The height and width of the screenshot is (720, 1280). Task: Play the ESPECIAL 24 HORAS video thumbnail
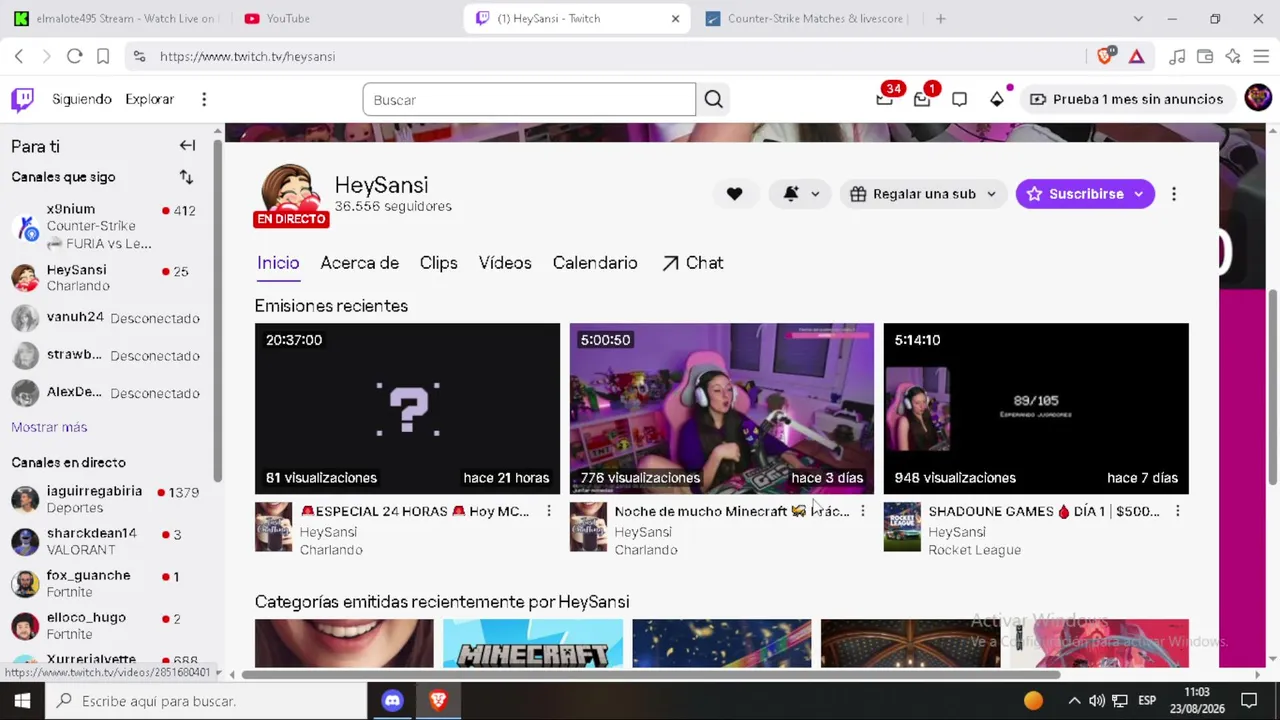[407, 408]
